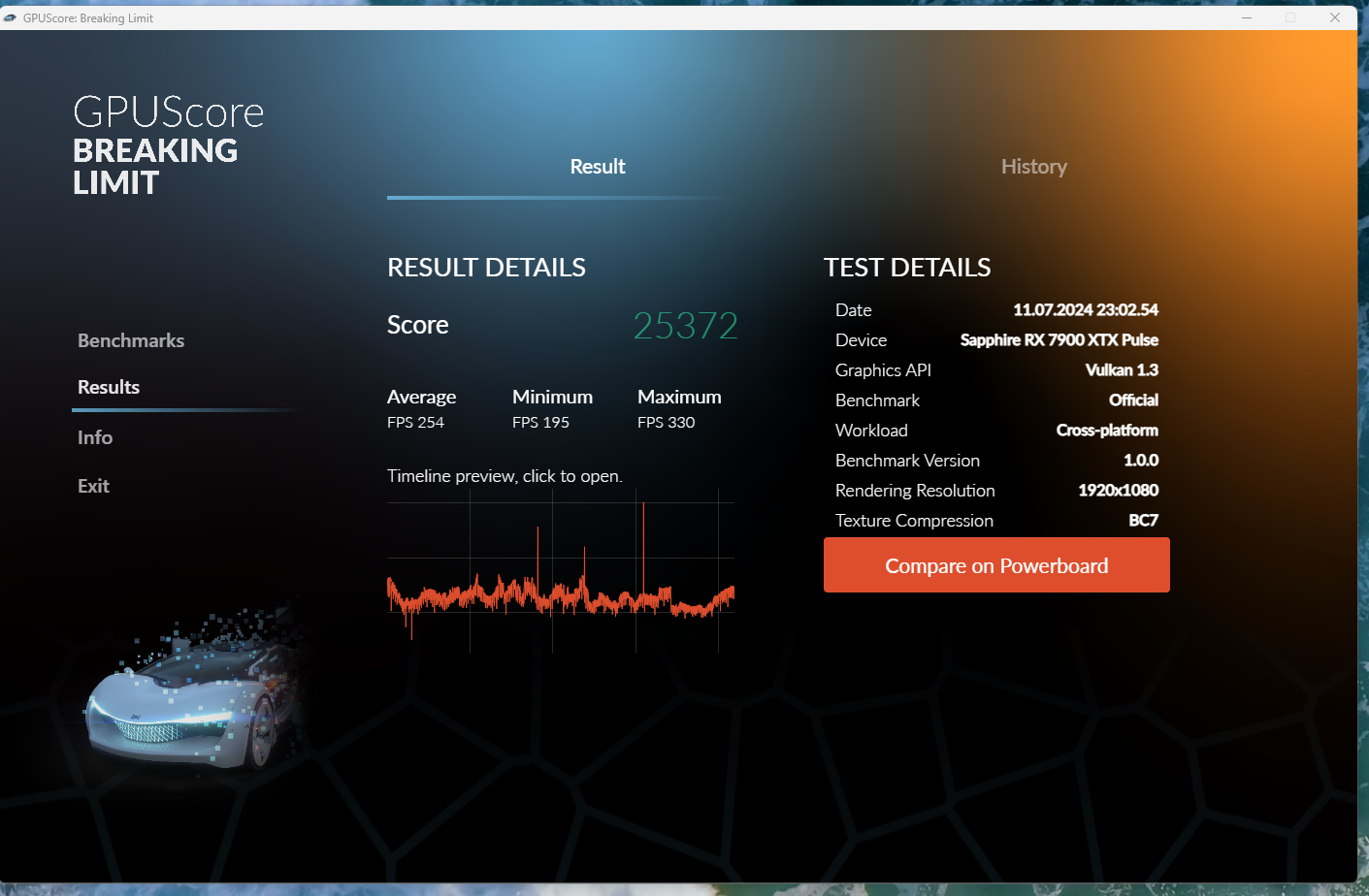Click the 1920x1080 rendering resolution value
Viewport: 1369px width, 896px height.
1119,491
